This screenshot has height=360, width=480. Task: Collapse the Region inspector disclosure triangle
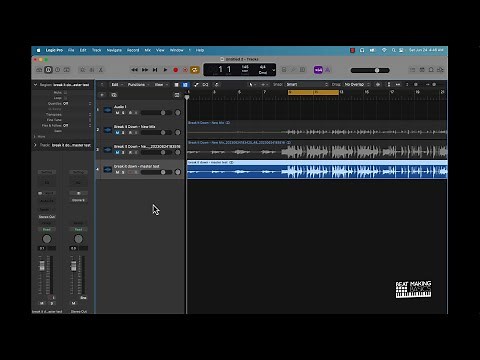click(35, 85)
